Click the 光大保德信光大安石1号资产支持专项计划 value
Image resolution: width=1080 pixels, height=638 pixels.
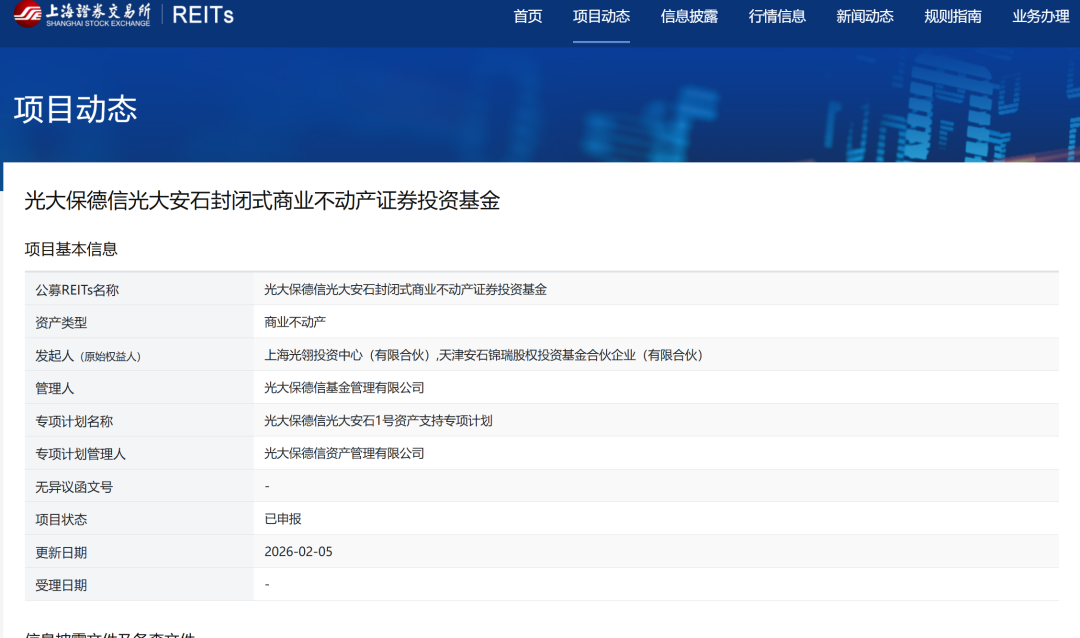(x=378, y=421)
